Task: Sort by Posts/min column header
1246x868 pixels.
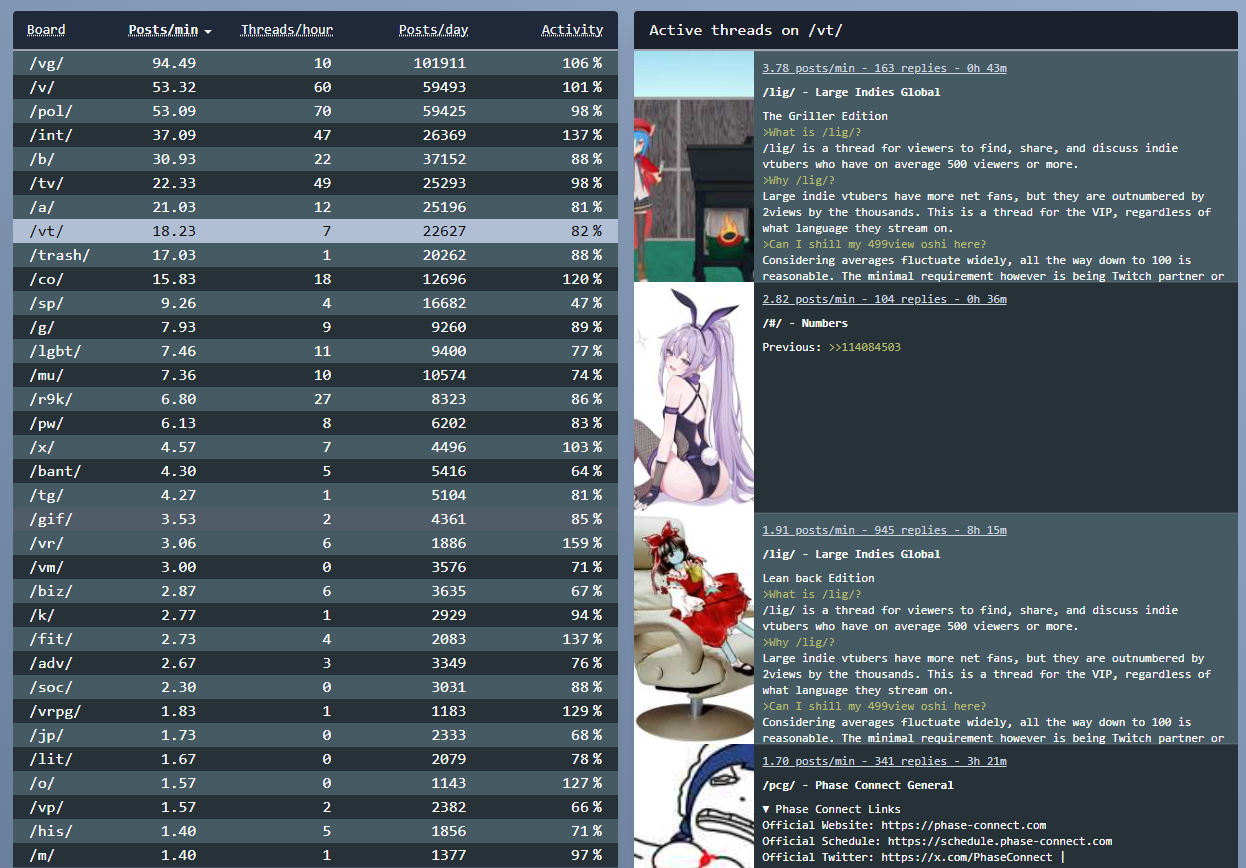Action: click(169, 30)
